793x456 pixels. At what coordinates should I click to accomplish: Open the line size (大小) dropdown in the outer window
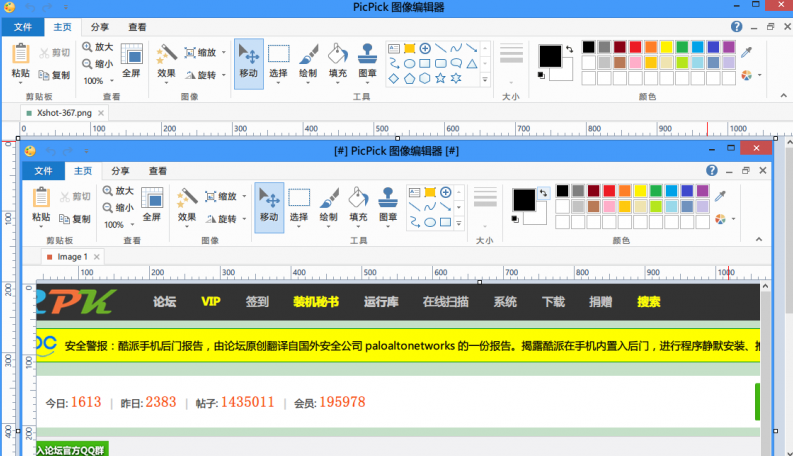pyautogui.click(x=511, y=82)
